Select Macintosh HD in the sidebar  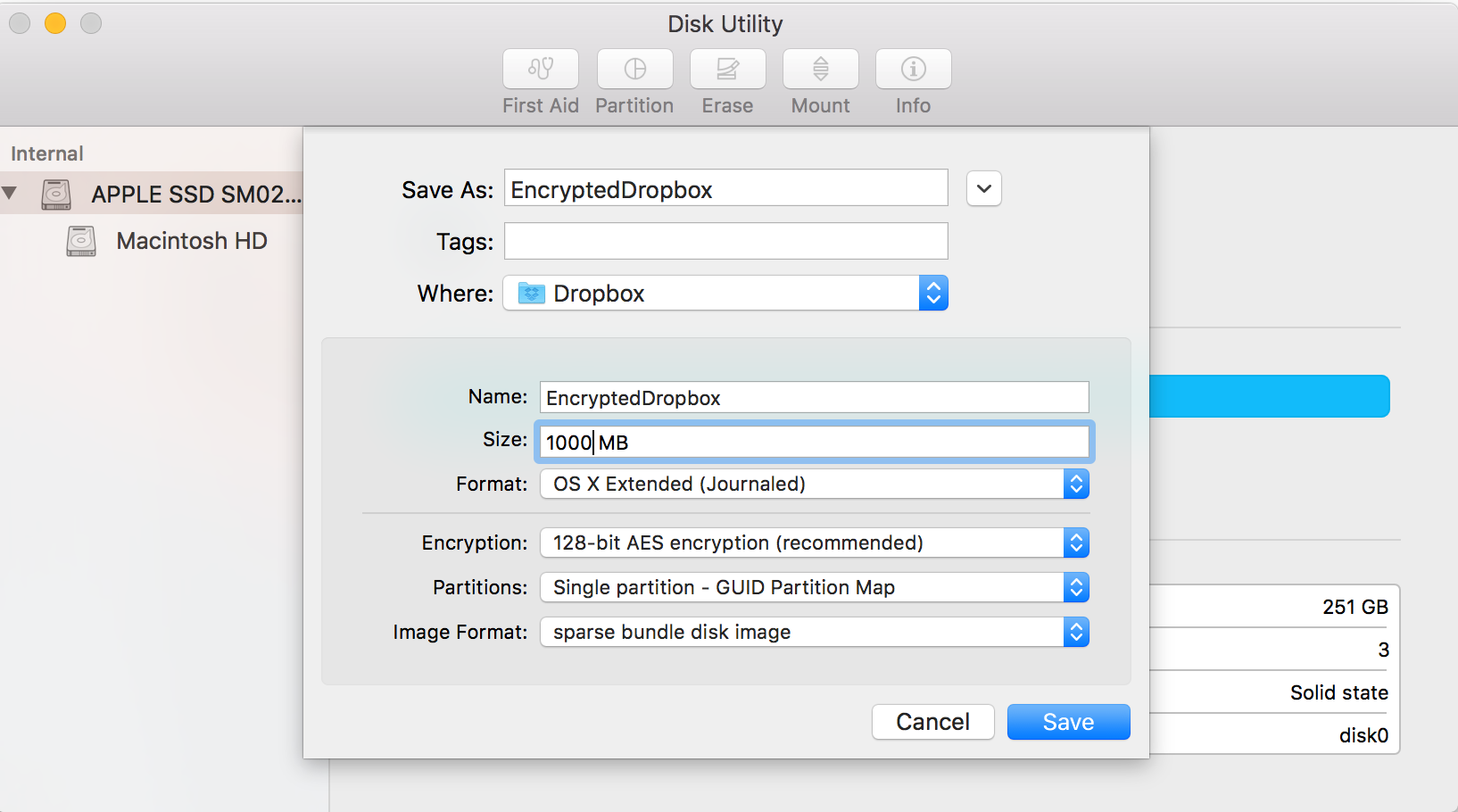click(192, 241)
